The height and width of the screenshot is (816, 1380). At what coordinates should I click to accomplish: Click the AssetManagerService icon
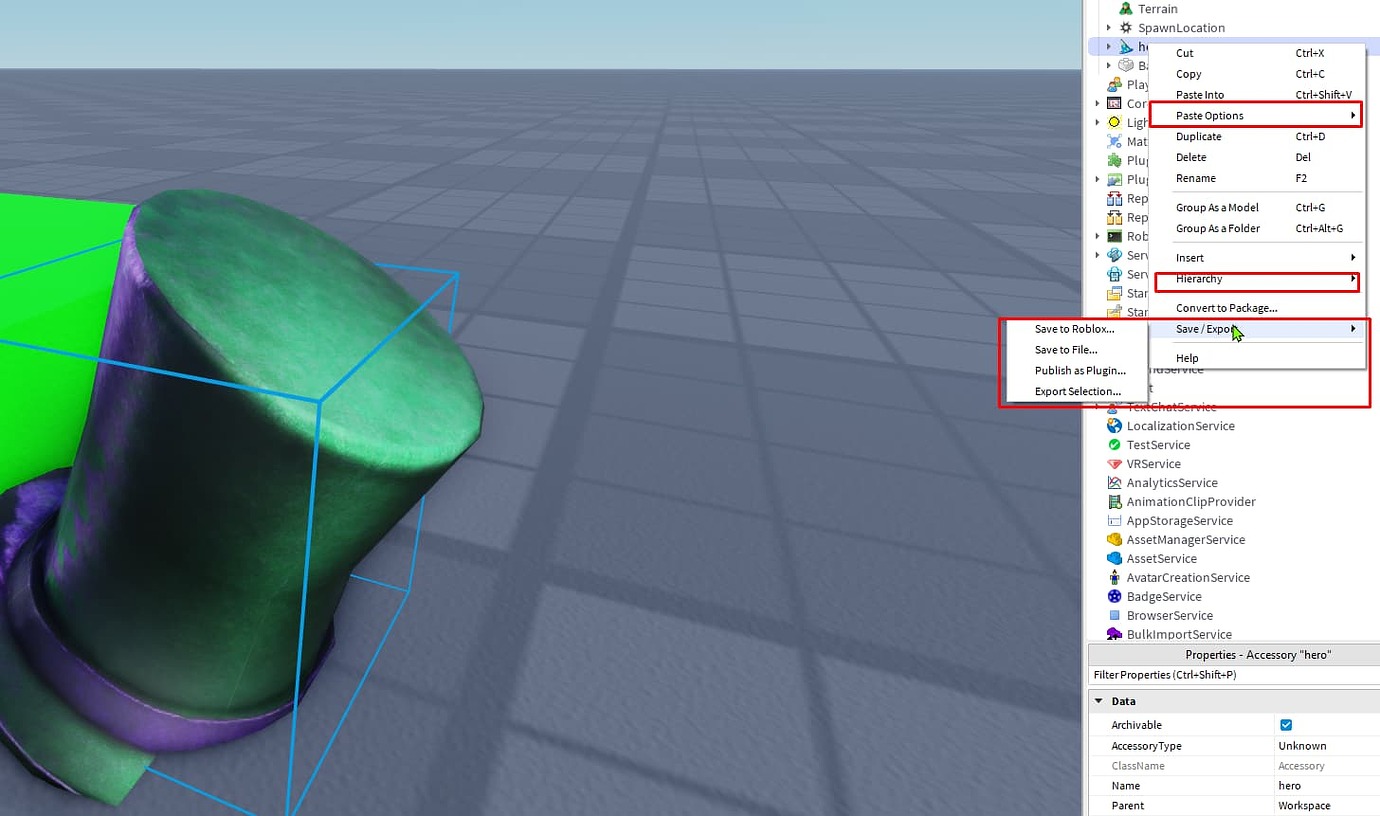click(x=1114, y=540)
